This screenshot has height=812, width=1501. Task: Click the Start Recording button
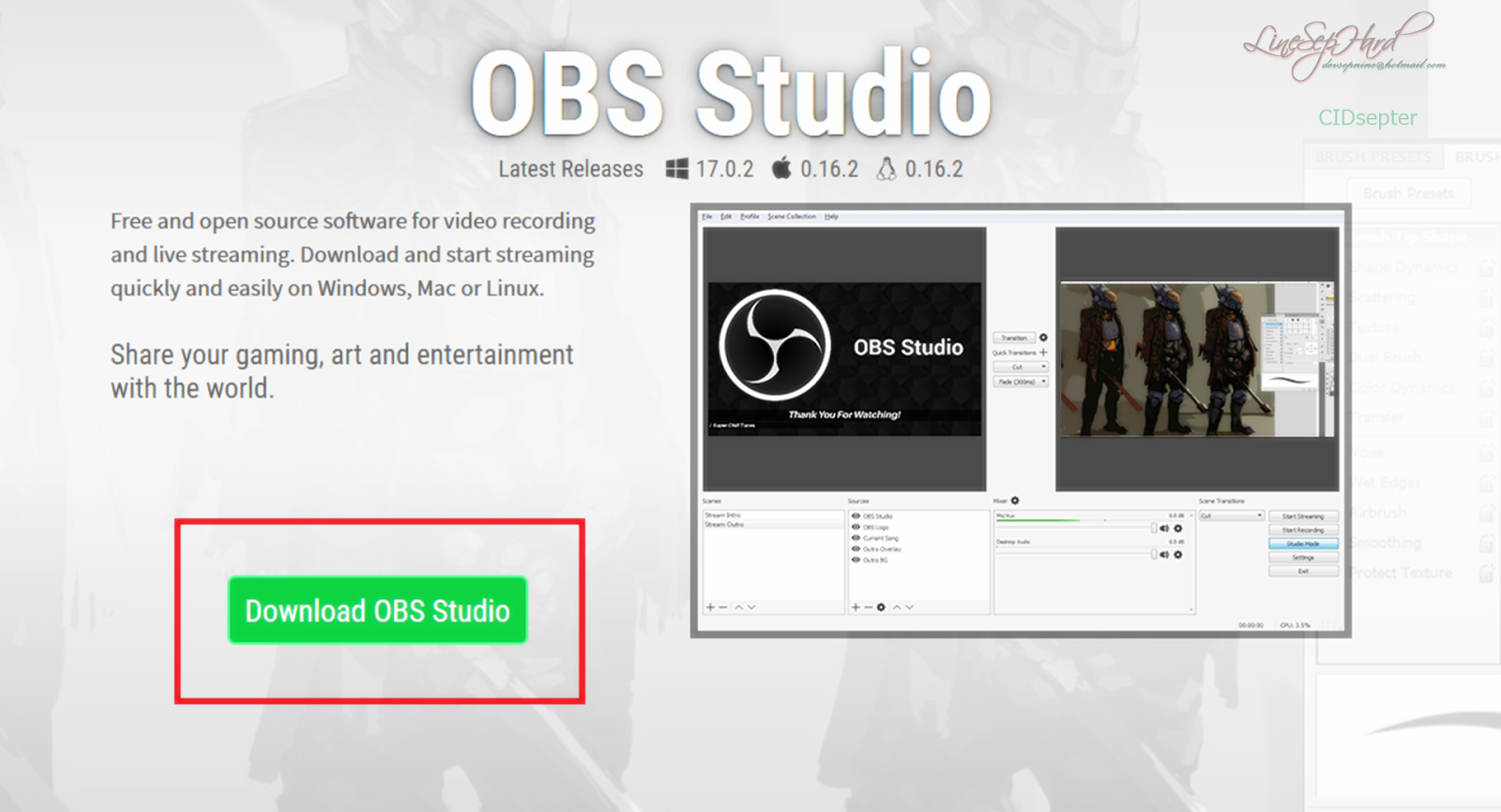(1303, 530)
